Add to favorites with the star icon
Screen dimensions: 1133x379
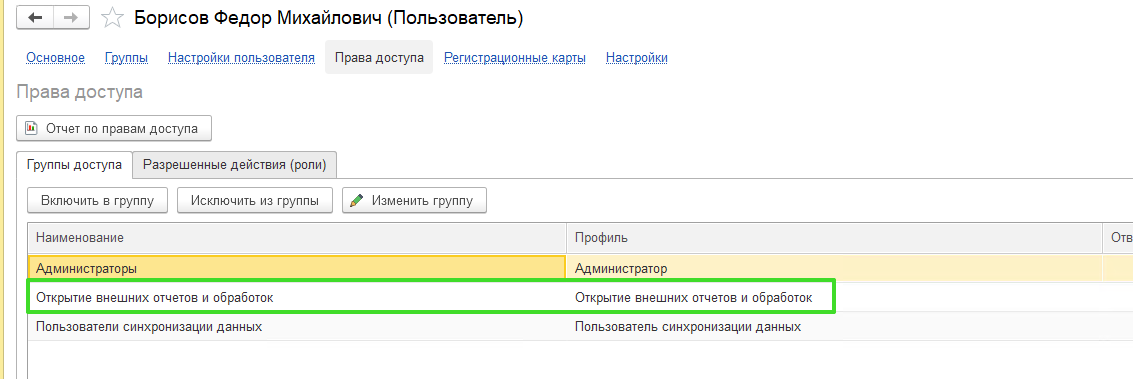(x=112, y=18)
